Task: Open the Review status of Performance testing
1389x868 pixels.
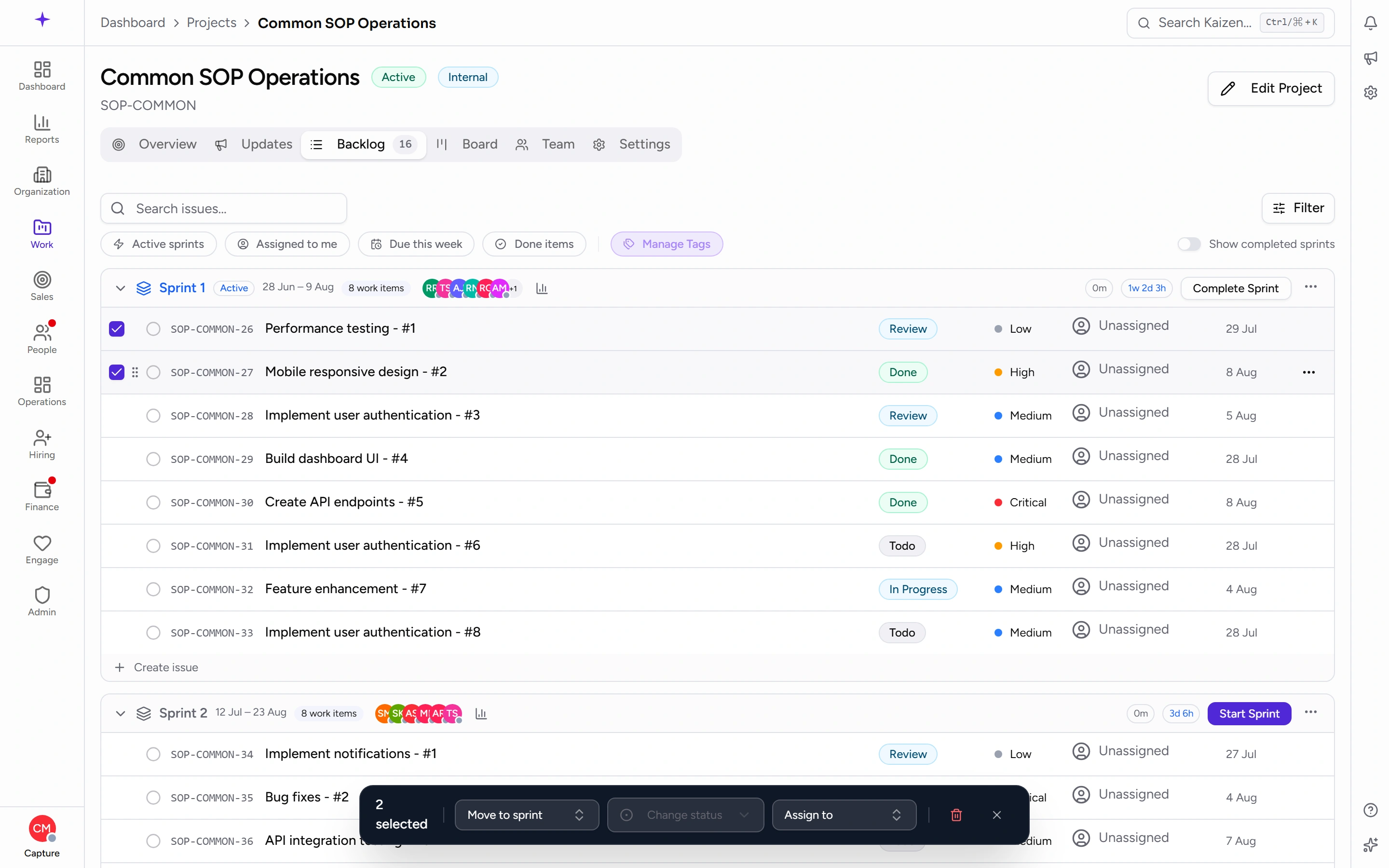Action: [908, 329]
